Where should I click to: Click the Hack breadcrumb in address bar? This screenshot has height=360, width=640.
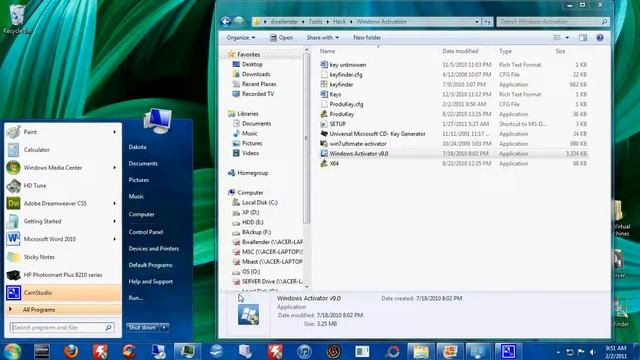point(339,22)
